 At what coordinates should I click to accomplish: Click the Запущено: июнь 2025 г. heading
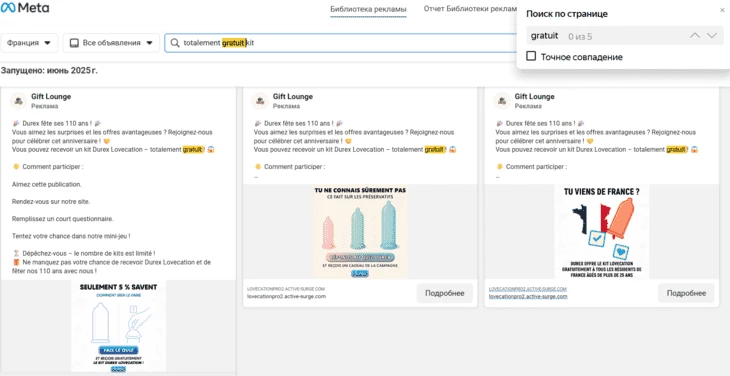49,71
